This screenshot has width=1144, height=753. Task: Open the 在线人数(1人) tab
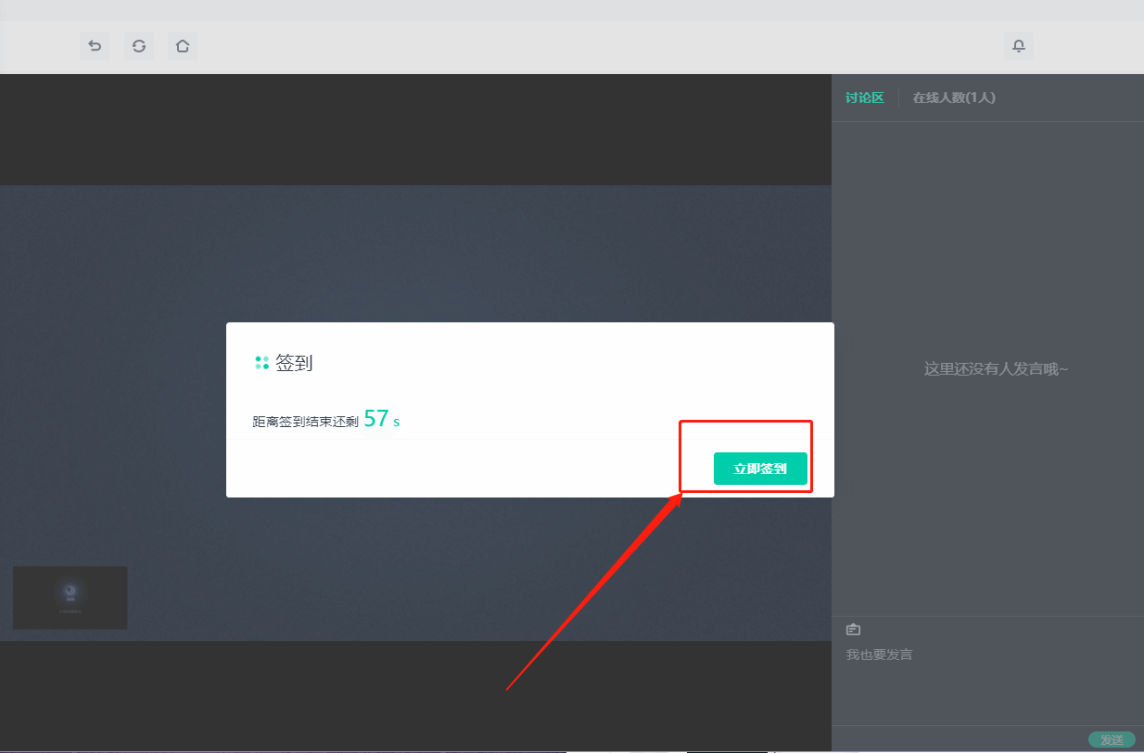pos(953,98)
